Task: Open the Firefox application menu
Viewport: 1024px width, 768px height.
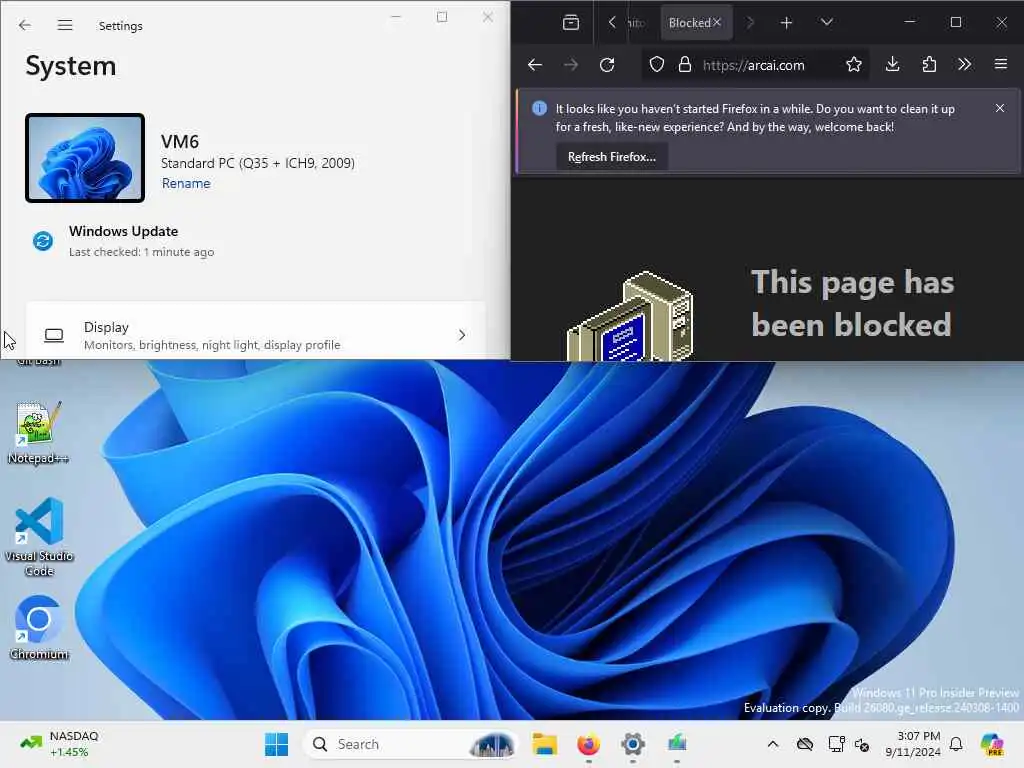Action: [1000, 64]
